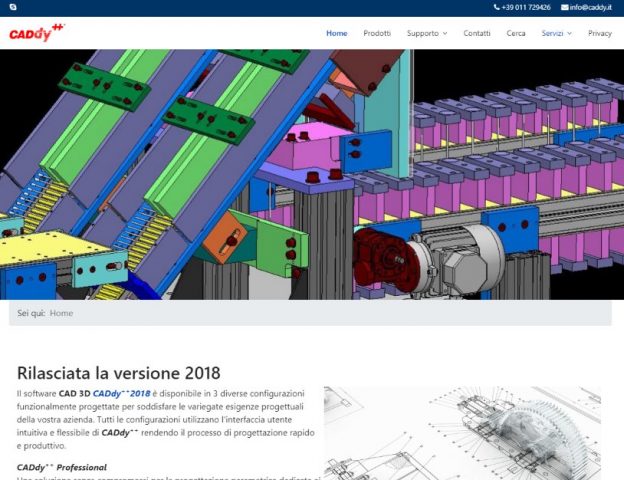This screenshot has width=624, height=480.
Task: Click the technical drawing image
Action: [462, 433]
